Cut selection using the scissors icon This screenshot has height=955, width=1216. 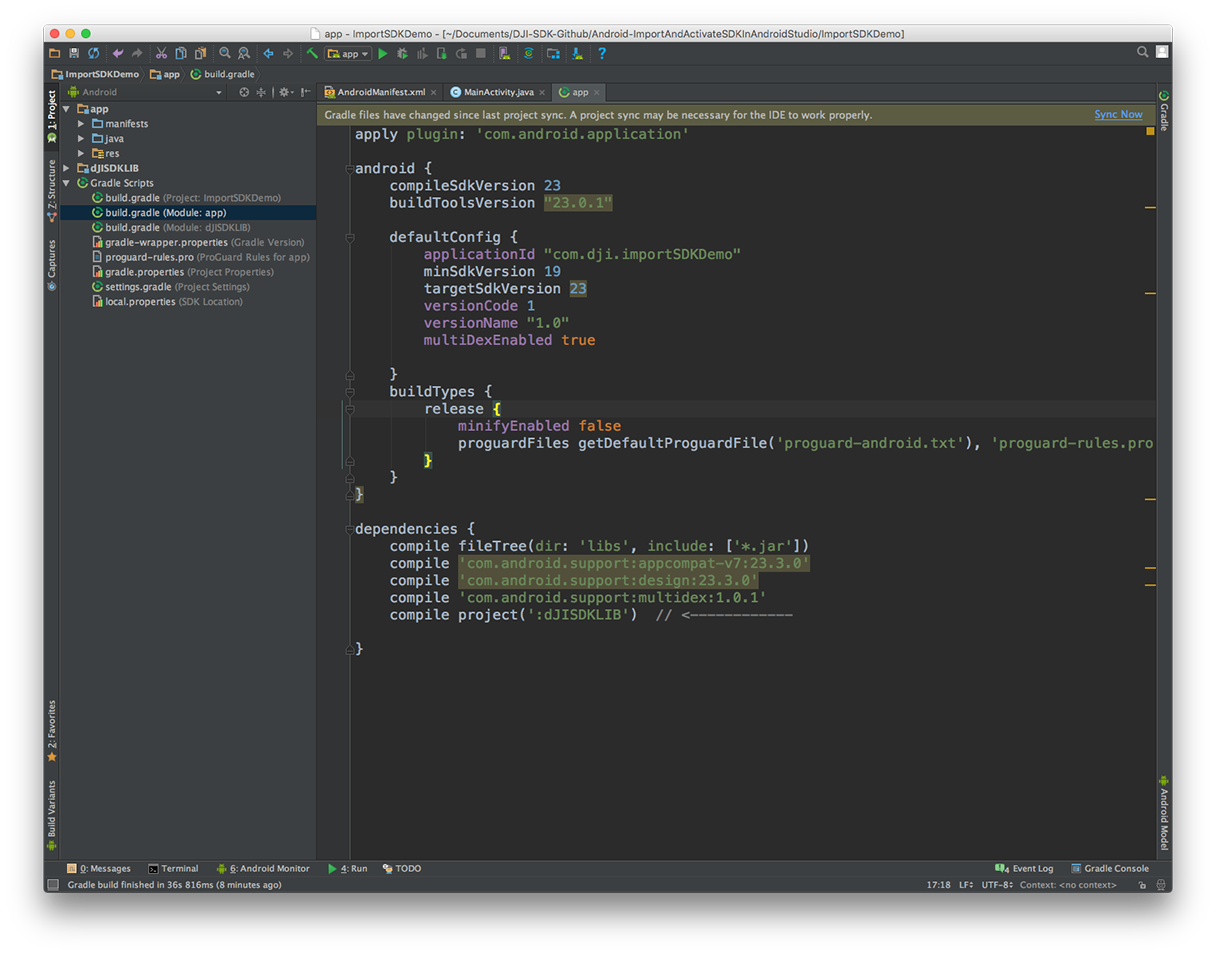(161, 54)
